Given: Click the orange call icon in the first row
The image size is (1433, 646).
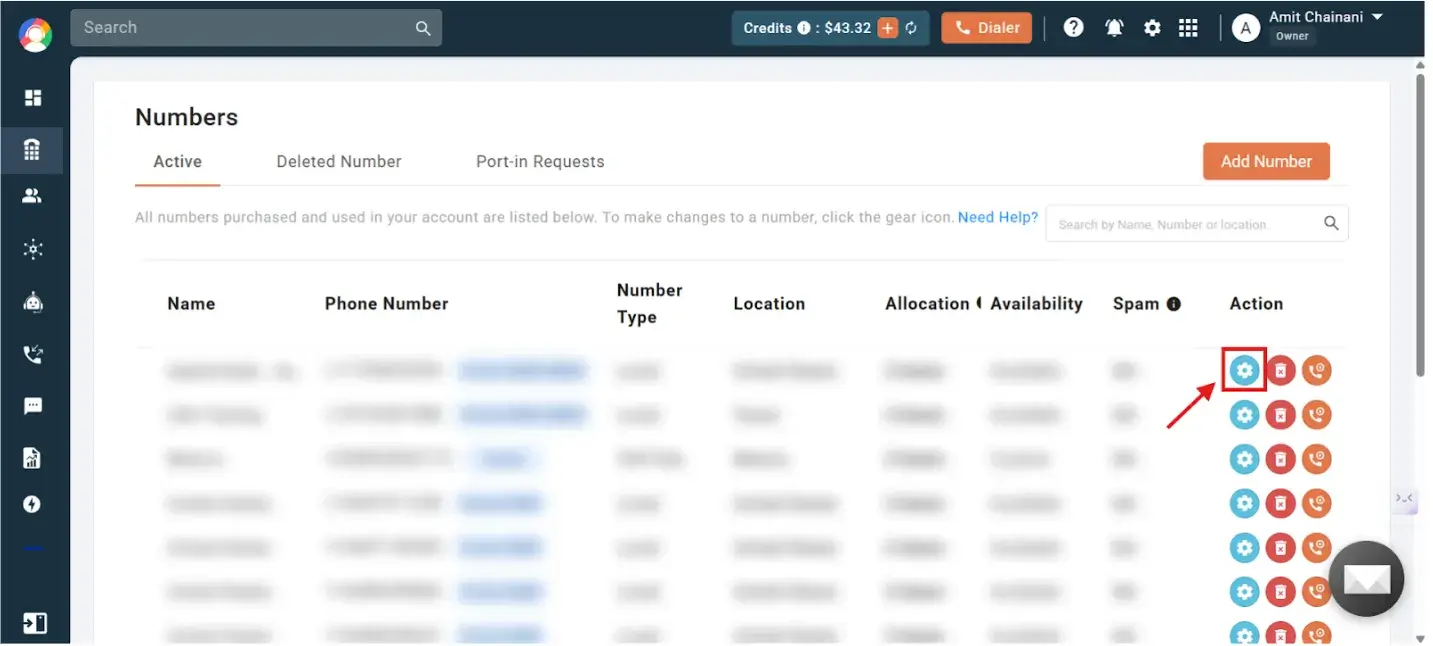Looking at the screenshot, I should 1316,371.
